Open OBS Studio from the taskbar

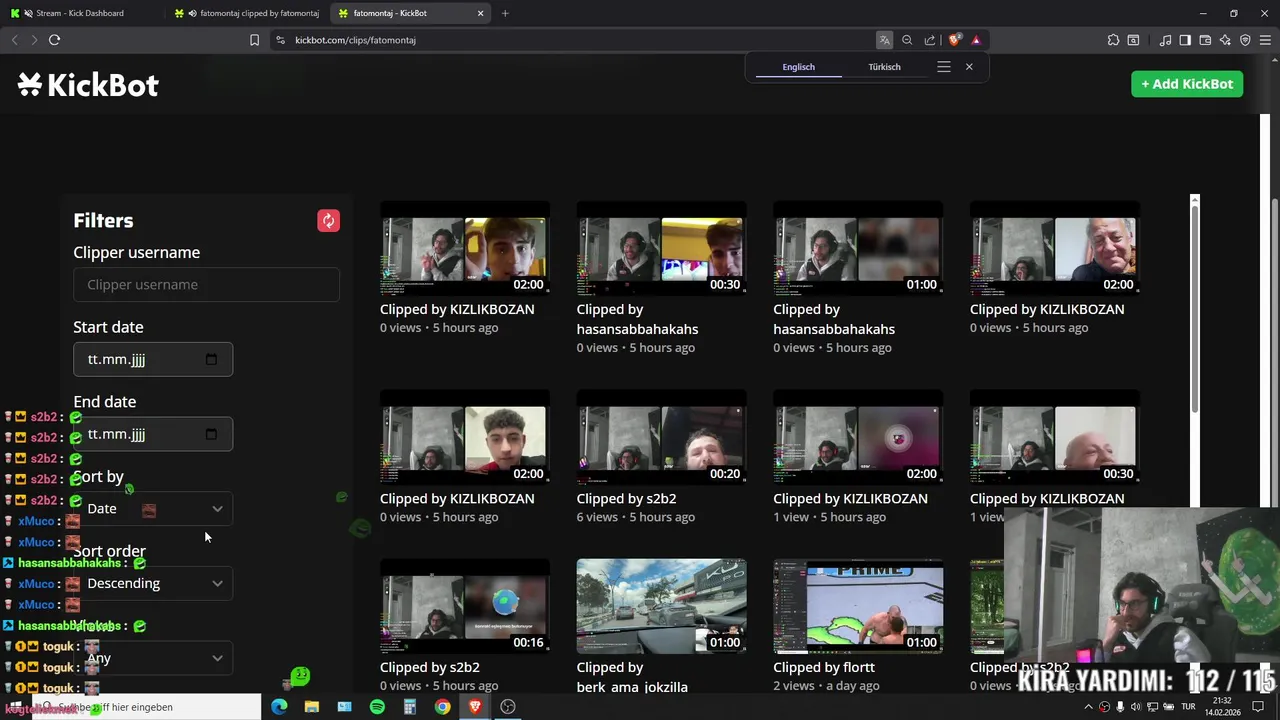click(x=508, y=707)
